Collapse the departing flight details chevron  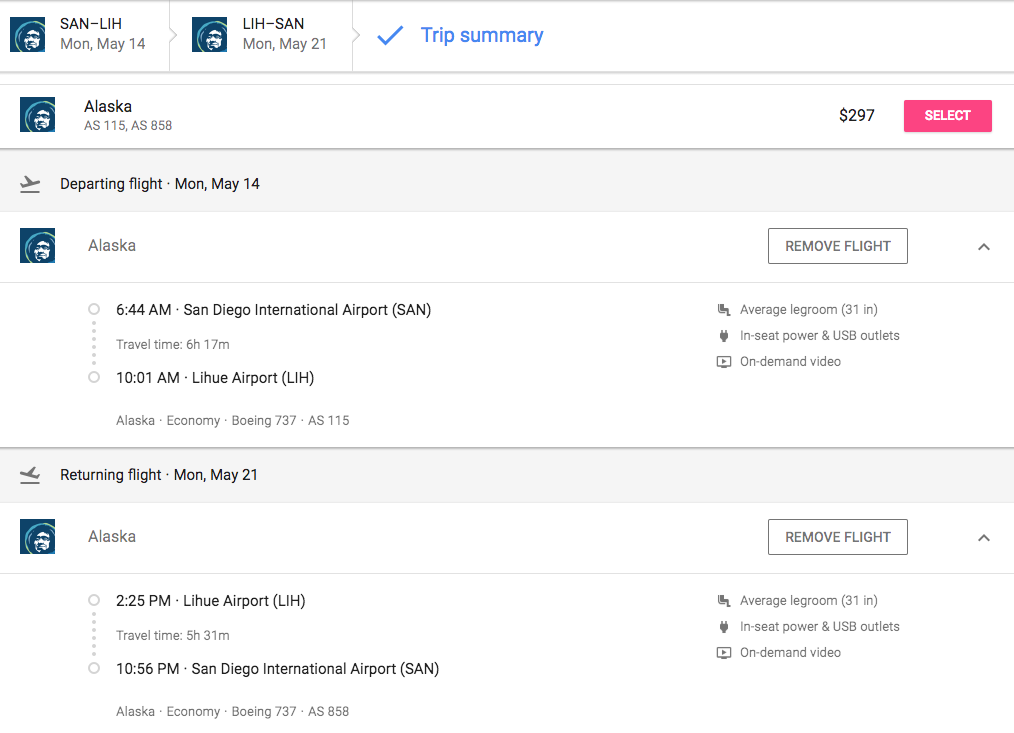tap(983, 247)
